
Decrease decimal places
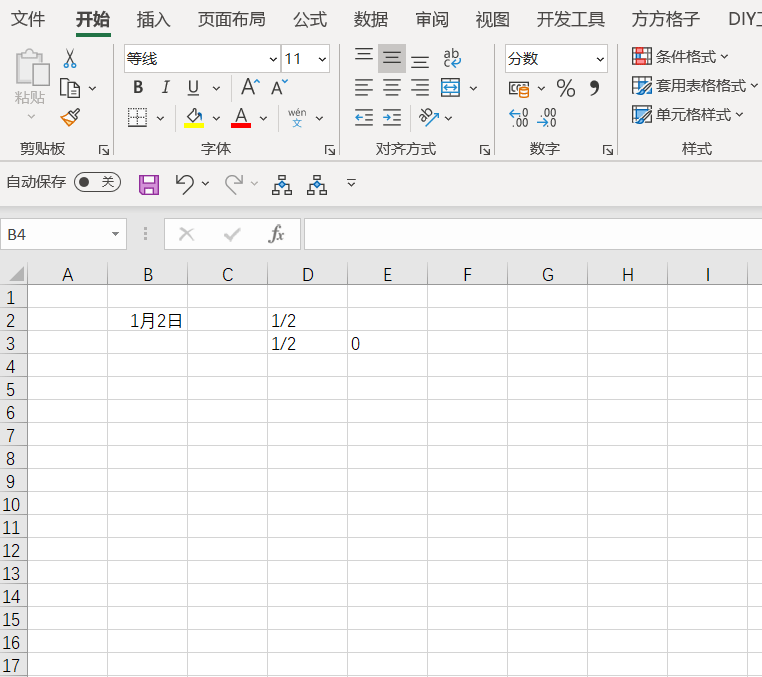[x=547, y=118]
